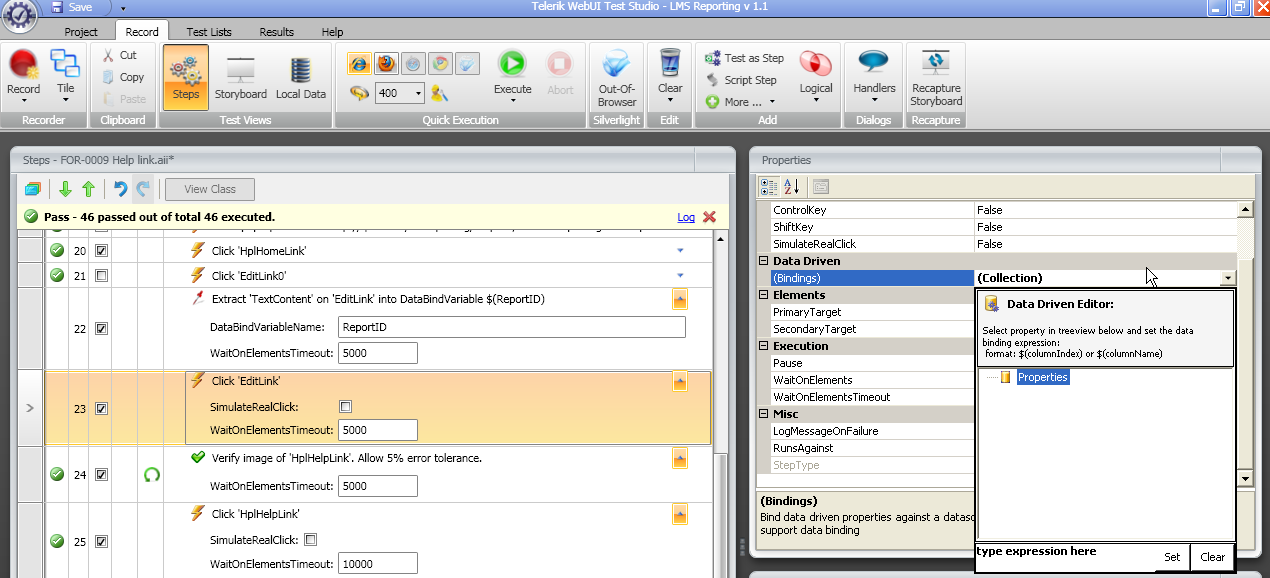Toggle the enable checkbox for step 22

[x=101, y=328]
